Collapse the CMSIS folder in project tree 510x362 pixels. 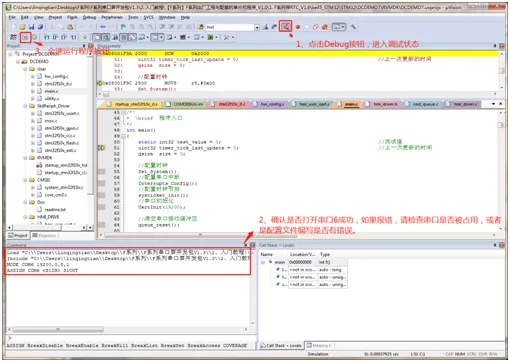point(25,180)
